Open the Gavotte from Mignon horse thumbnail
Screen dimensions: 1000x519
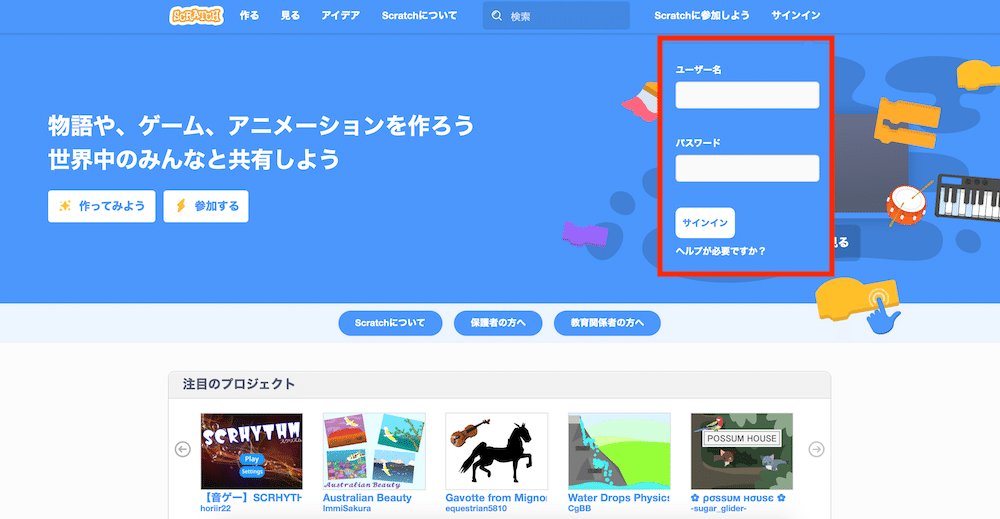point(496,451)
